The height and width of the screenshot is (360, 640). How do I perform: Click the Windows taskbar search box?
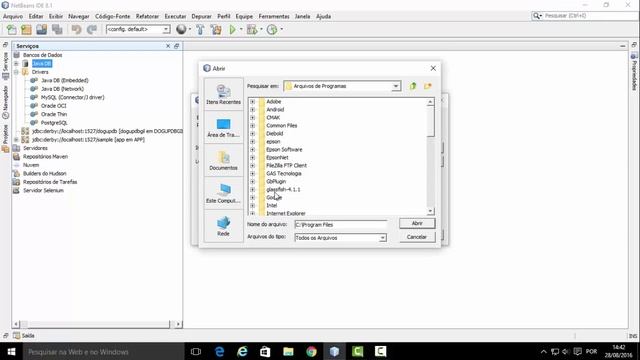tap(103, 351)
